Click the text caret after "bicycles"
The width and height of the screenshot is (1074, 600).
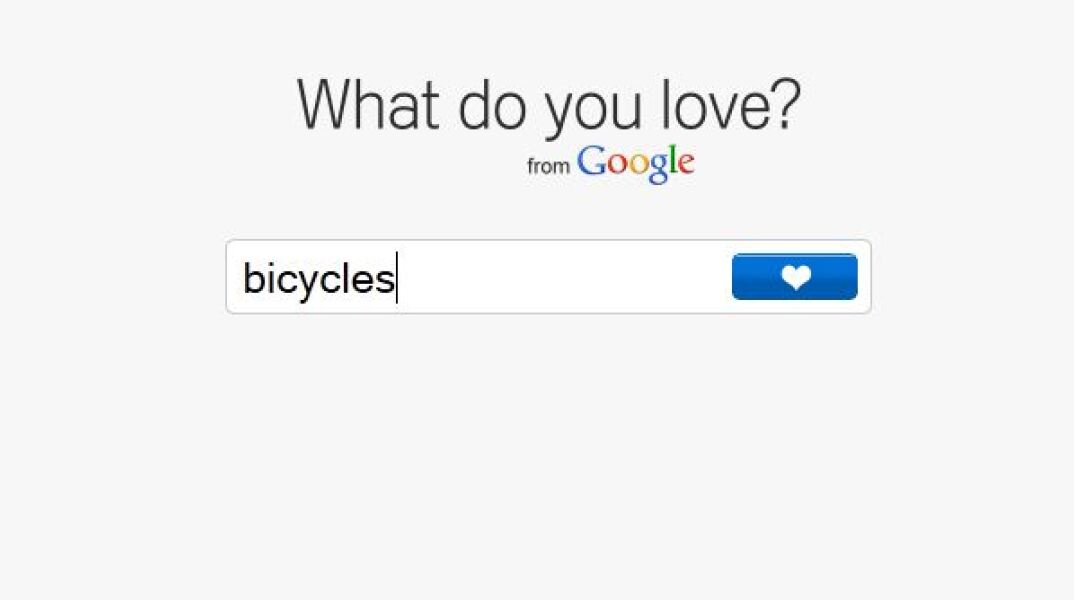(x=397, y=278)
